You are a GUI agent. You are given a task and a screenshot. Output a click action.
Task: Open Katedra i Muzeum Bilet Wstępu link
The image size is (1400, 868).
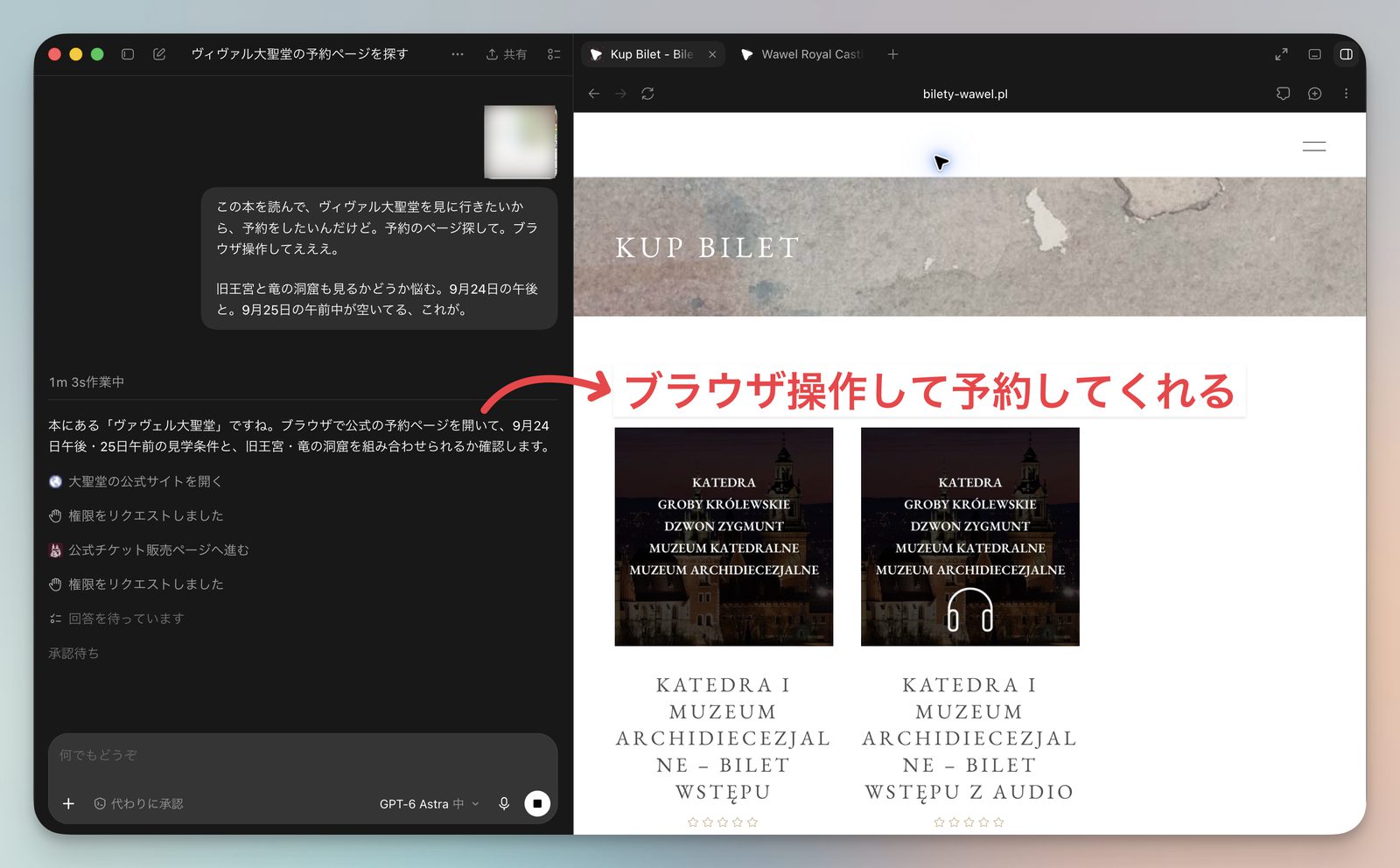click(x=724, y=738)
